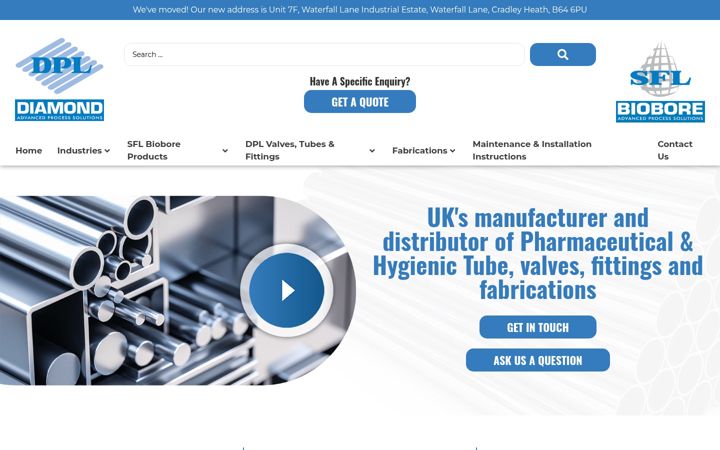Select the Fabrications menu label
Image resolution: width=720 pixels, height=450 pixels.
419,151
